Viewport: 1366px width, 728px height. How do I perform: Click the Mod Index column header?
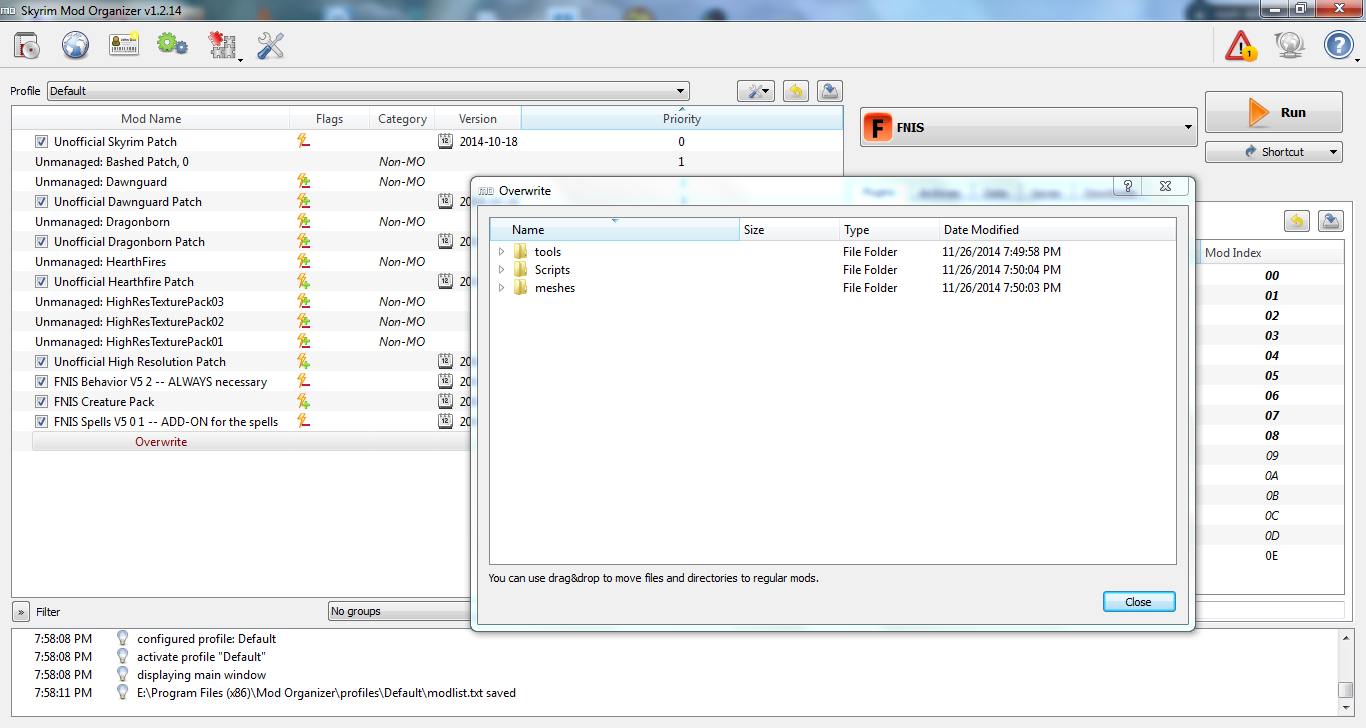(x=1271, y=253)
